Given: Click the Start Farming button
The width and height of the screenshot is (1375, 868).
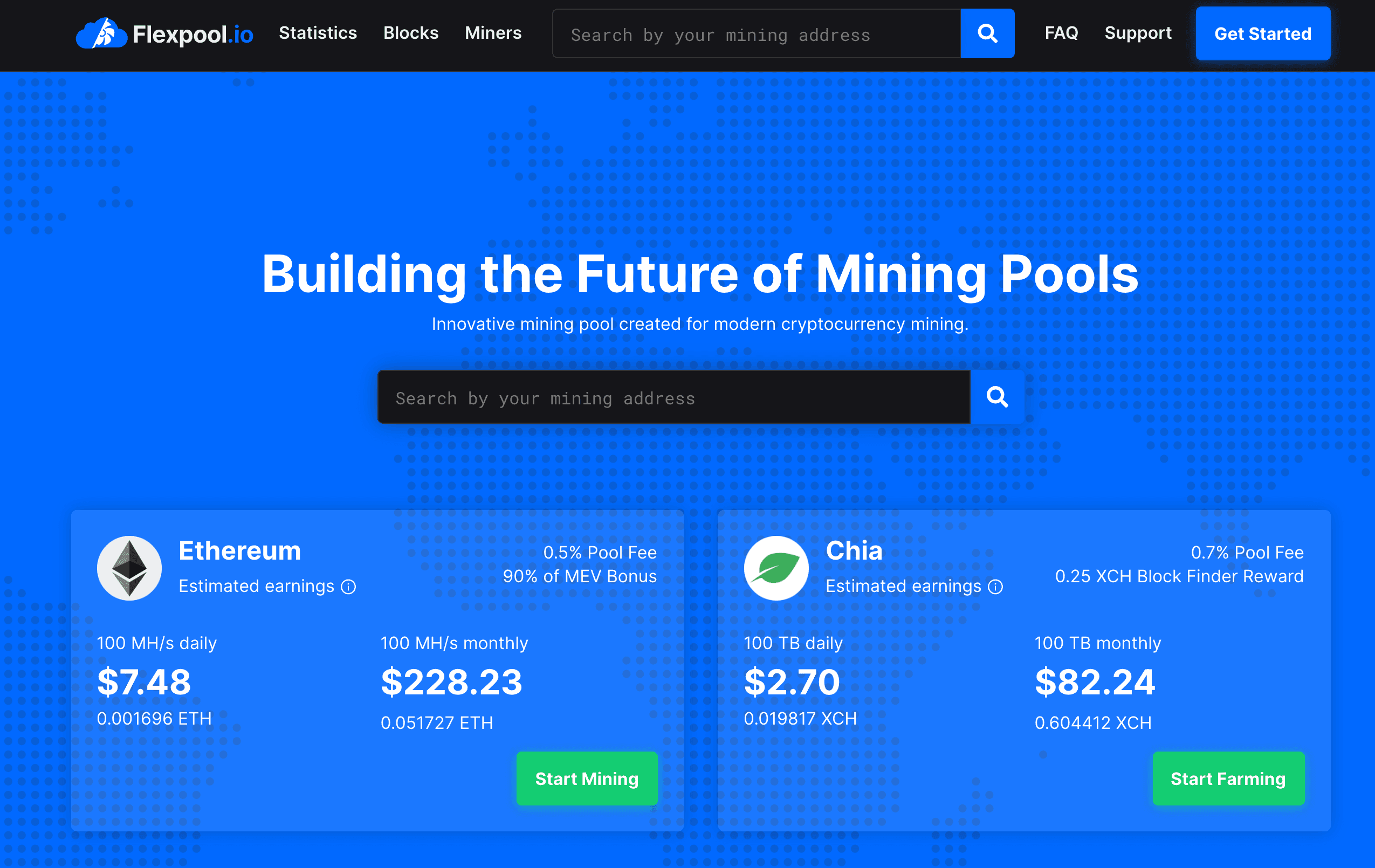Looking at the screenshot, I should coord(1228,779).
